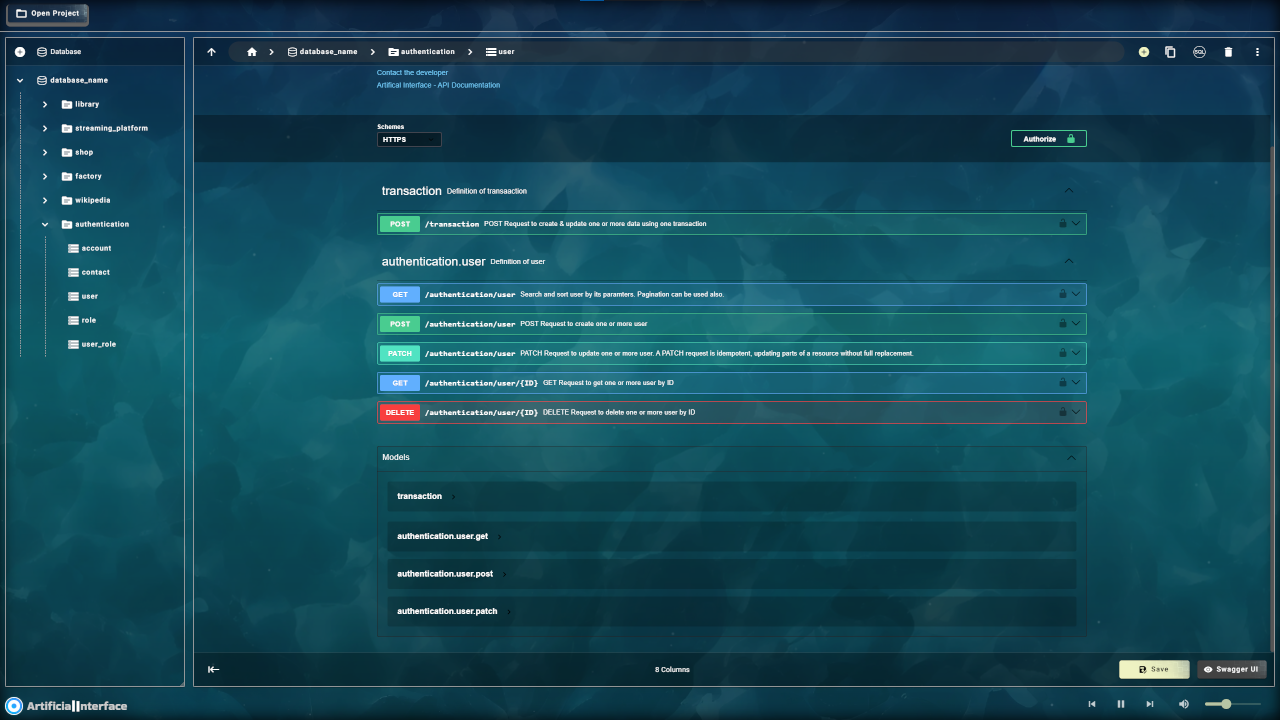Go to home in the breadcrumb
Viewport: 1280px width, 720px height.
(x=252, y=52)
